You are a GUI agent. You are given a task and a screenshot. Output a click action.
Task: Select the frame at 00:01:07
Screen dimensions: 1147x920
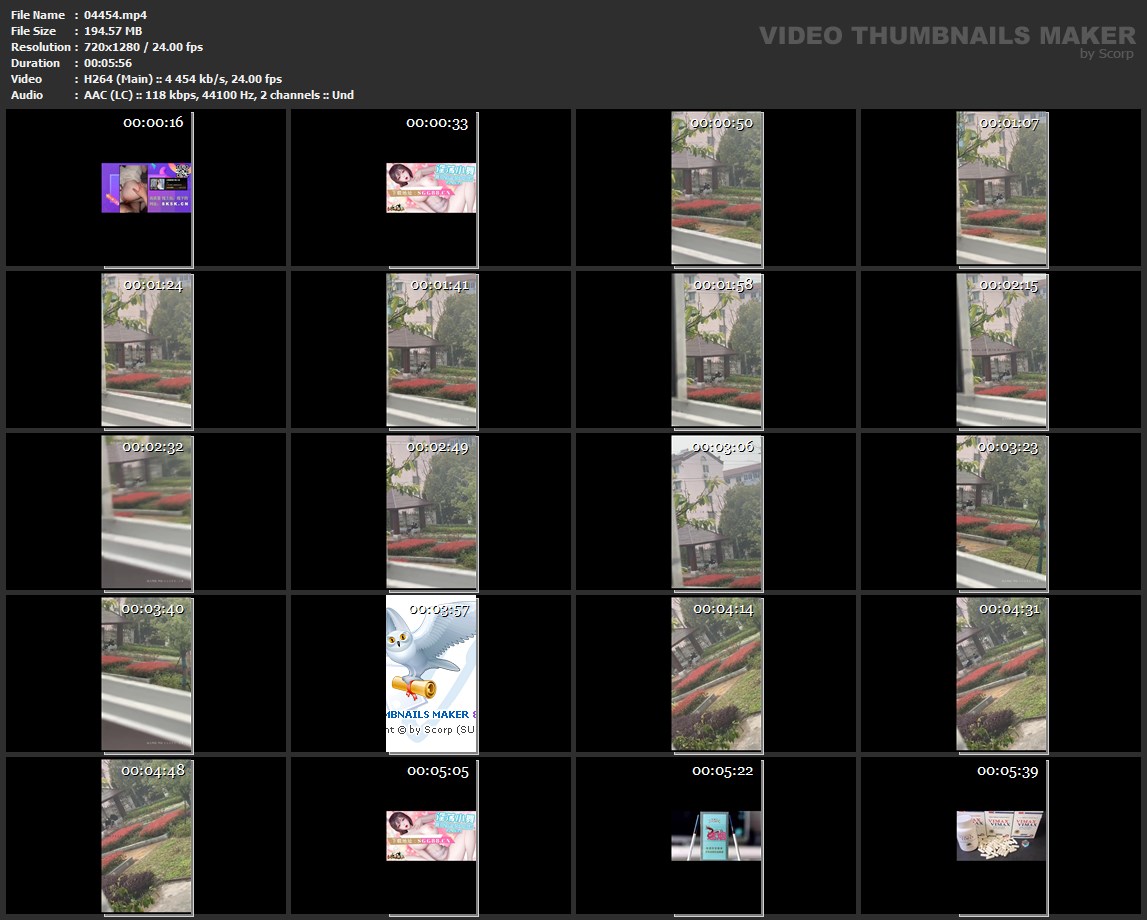pos(1001,188)
